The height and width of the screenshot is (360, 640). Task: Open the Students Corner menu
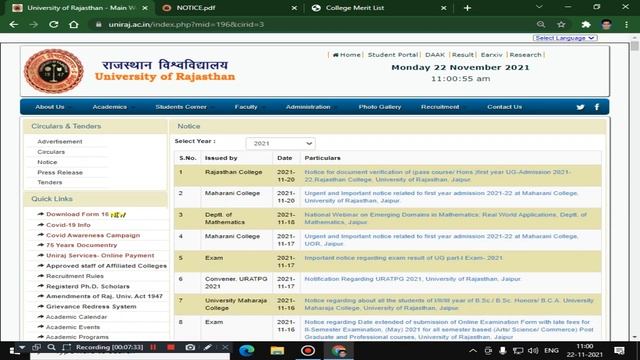tap(181, 107)
